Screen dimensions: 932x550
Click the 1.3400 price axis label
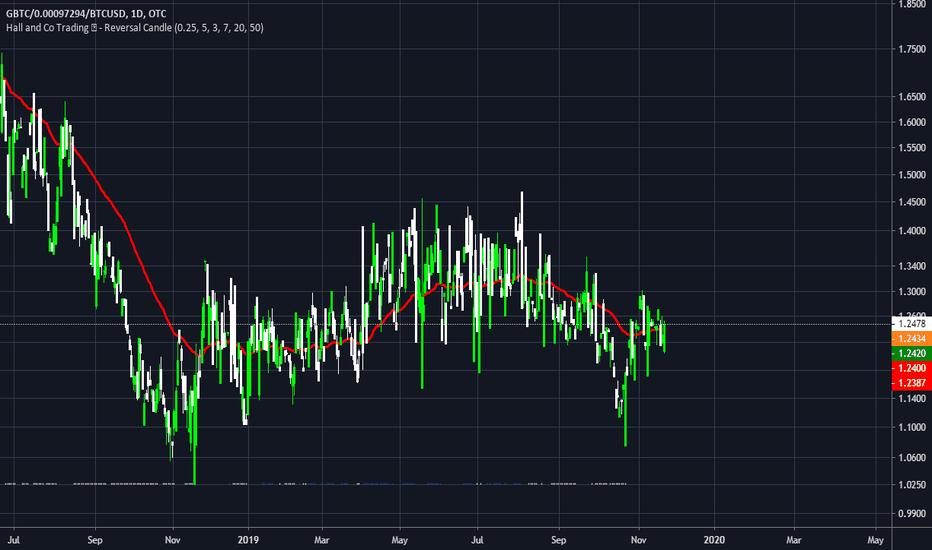[912, 266]
